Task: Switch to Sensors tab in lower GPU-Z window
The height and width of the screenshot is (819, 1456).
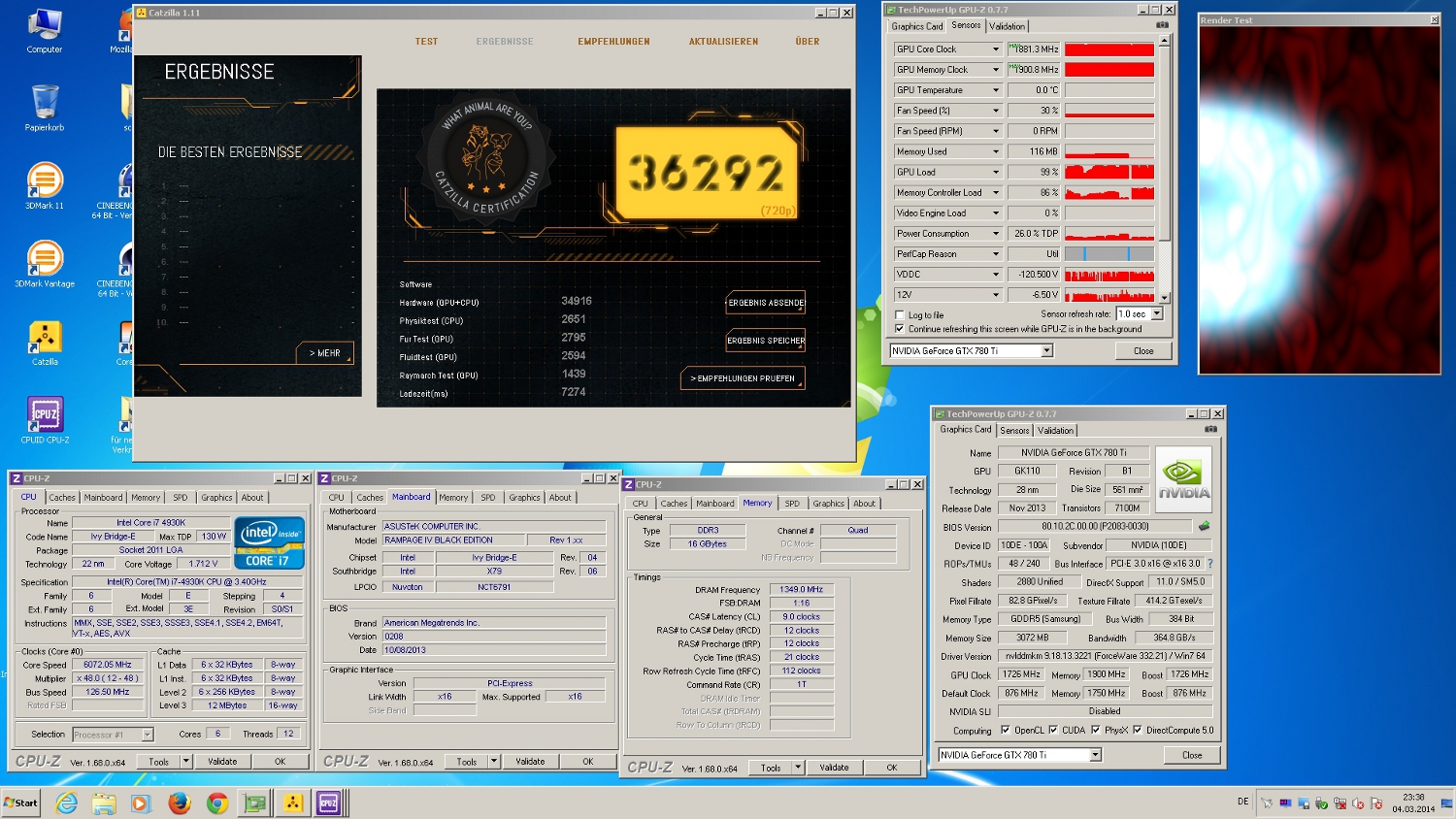Action: tap(1014, 430)
